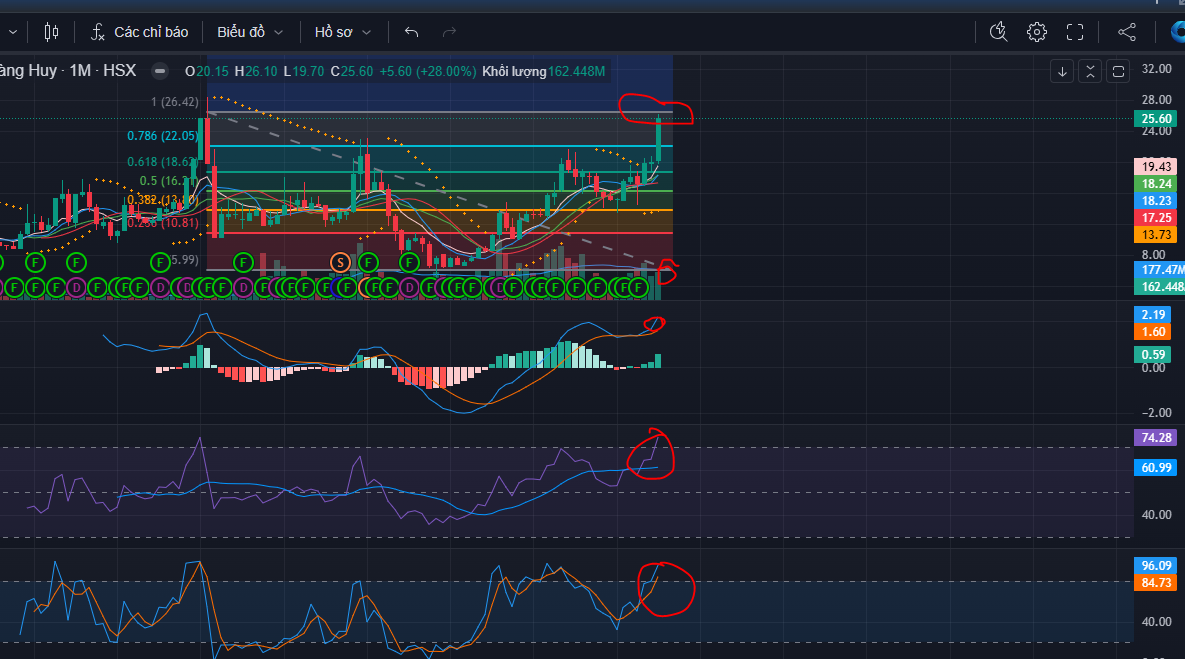Image resolution: width=1185 pixels, height=659 pixels.
Task: Click the orange 84.73 stochastic value label
Action: tap(1156, 583)
